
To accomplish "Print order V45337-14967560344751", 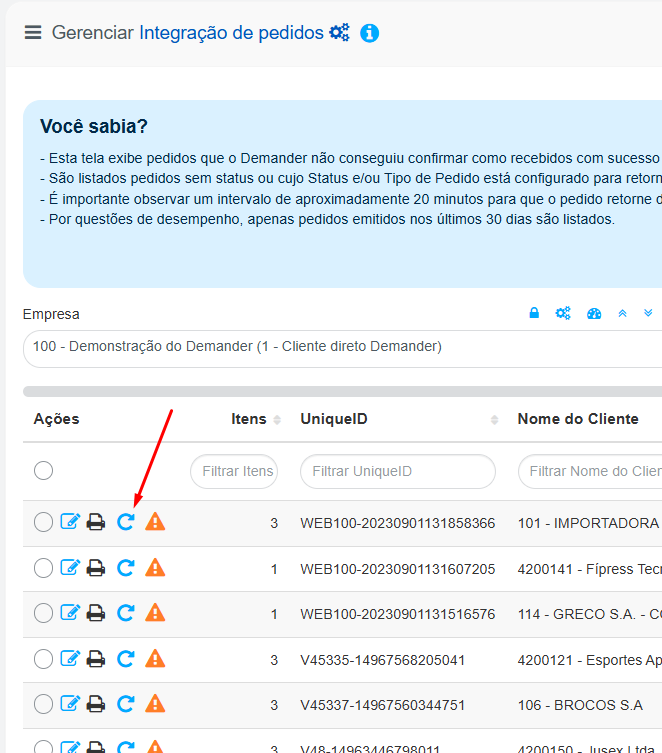I will point(96,704).
